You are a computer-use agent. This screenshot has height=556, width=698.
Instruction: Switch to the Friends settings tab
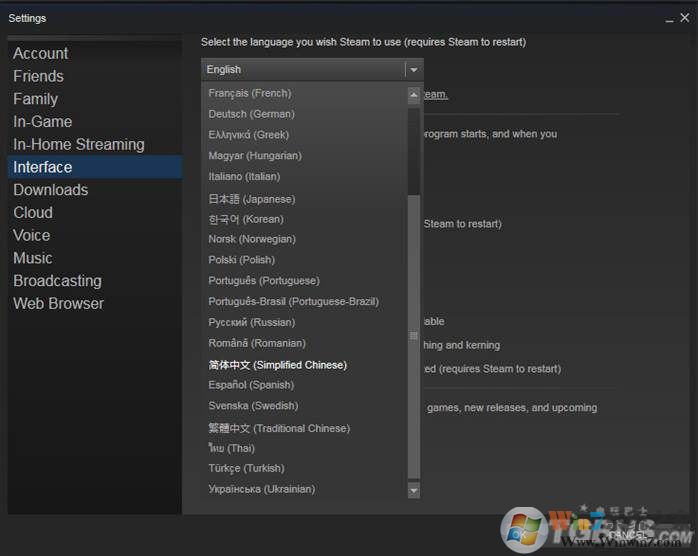[38, 76]
